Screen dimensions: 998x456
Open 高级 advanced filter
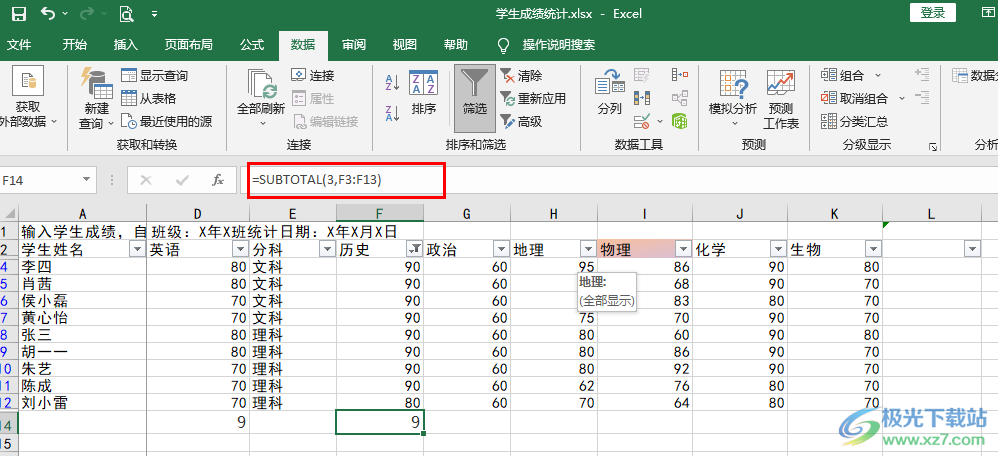pyautogui.click(x=521, y=121)
